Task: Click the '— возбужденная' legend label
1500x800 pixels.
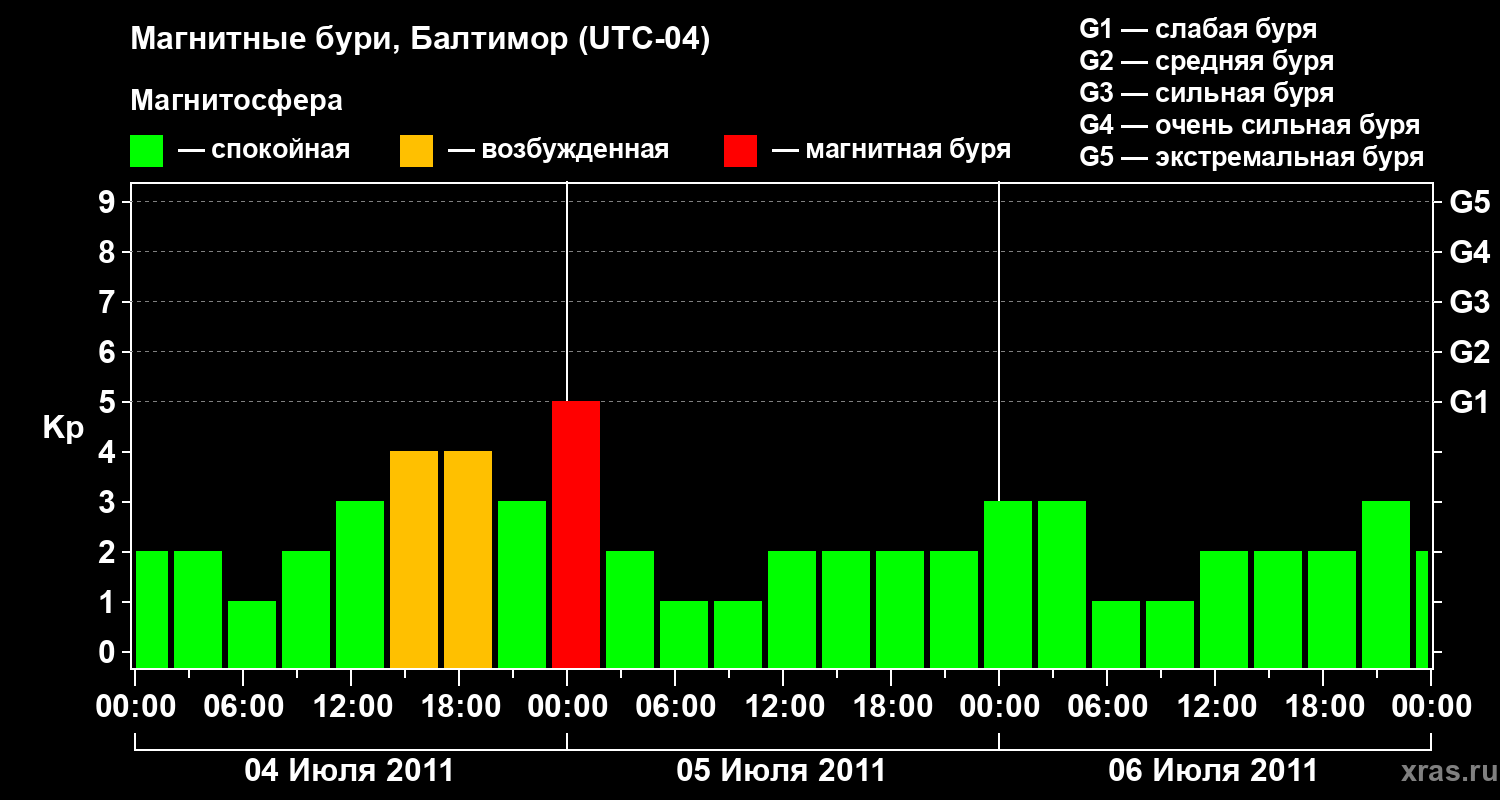Action: pyautogui.click(x=558, y=151)
